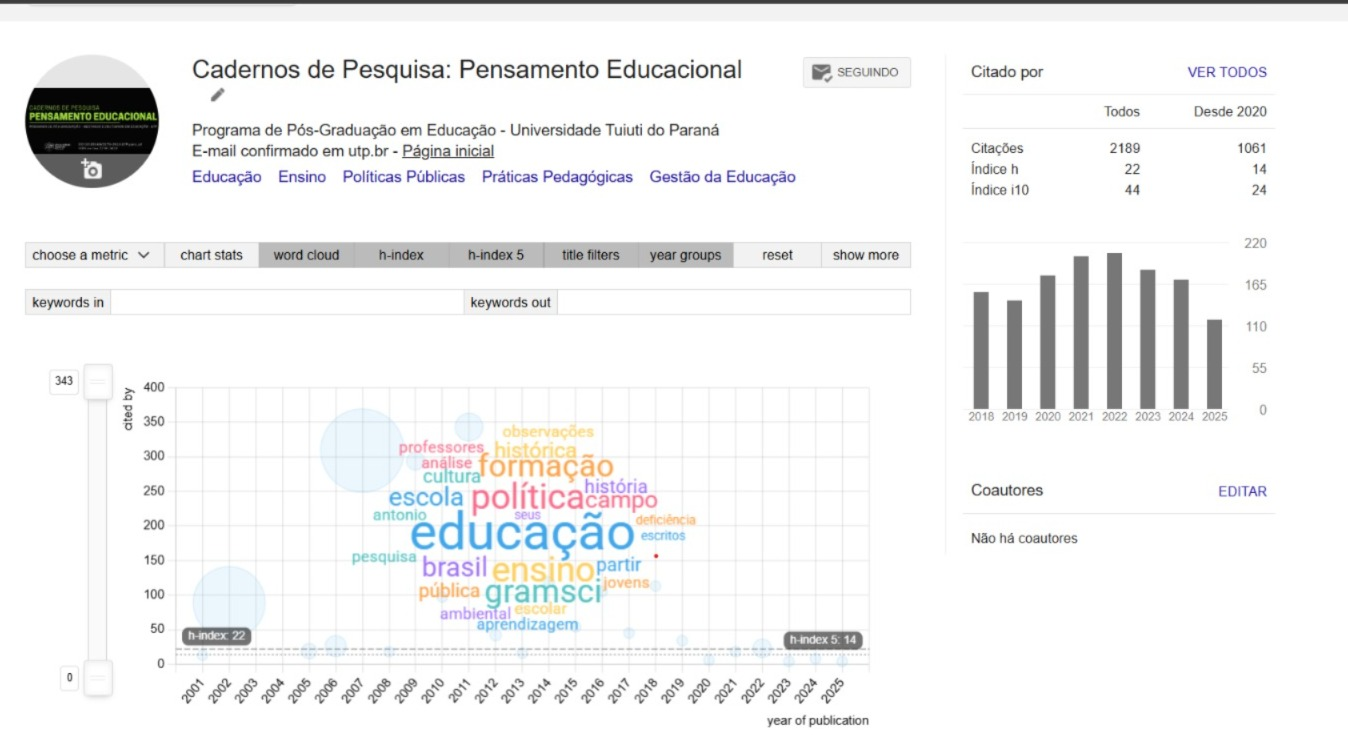Click the pencil edit icon under the profile name
This screenshot has width=1348, height=753.
(x=218, y=95)
